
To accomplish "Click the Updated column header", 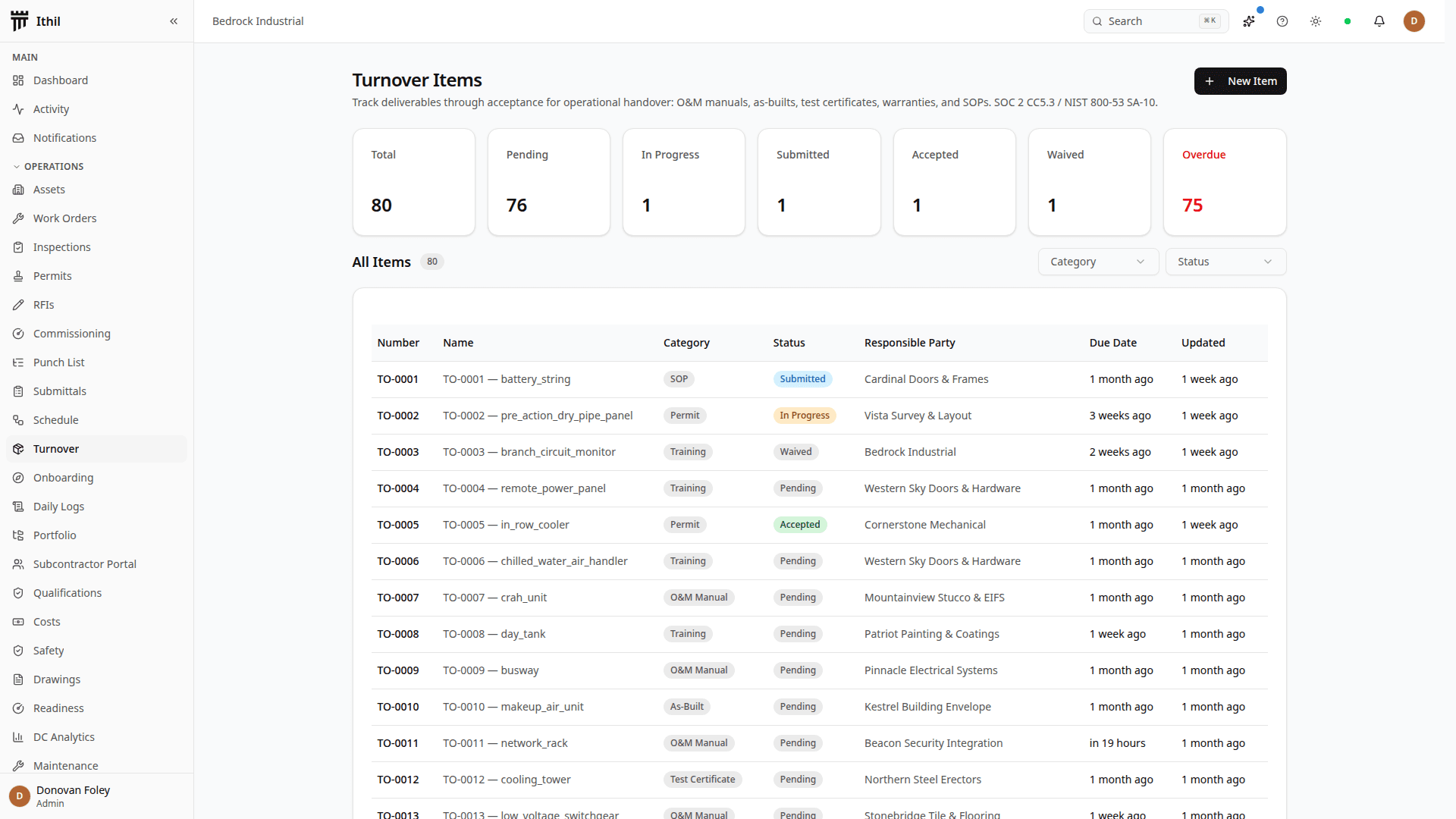I will pos(1203,343).
